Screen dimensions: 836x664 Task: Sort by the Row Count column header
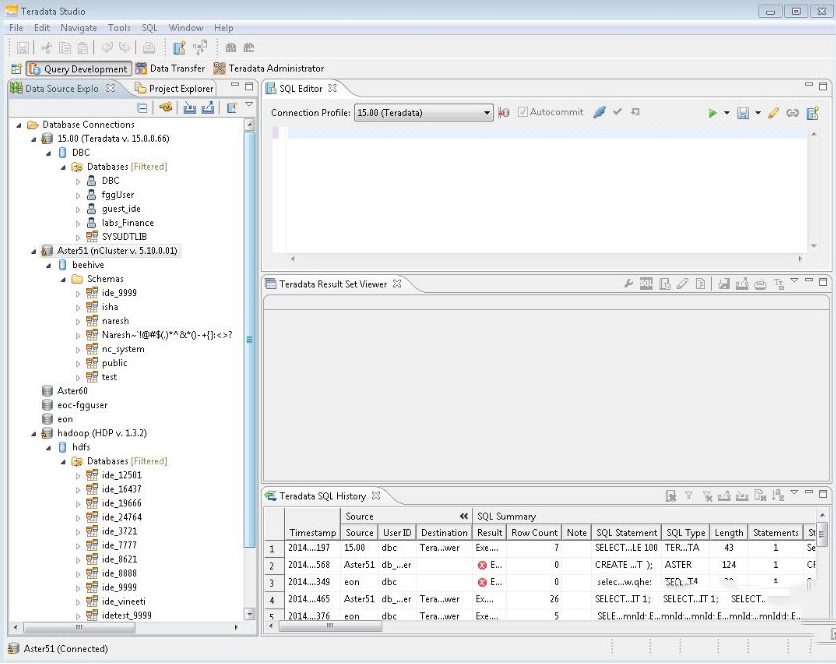pyautogui.click(x=534, y=533)
